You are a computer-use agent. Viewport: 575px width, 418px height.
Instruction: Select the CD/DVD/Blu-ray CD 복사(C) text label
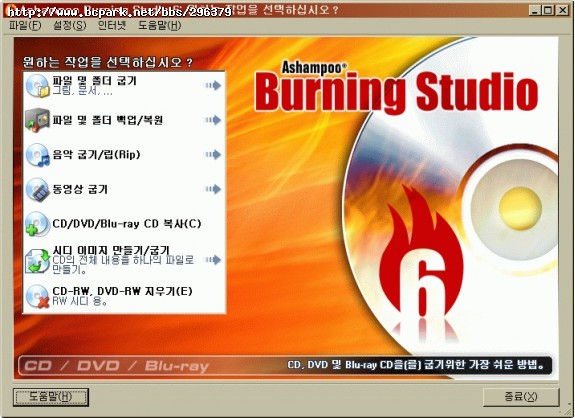(127, 224)
